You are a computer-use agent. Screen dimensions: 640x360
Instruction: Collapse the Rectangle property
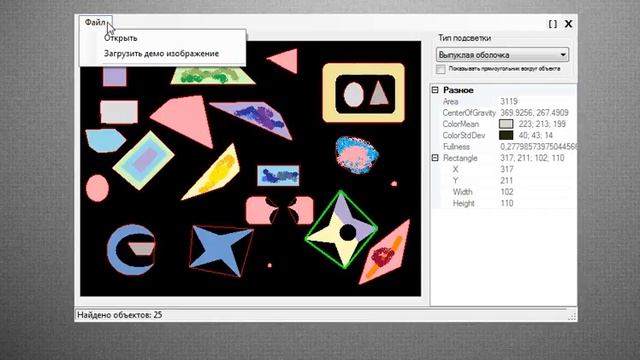[435, 158]
